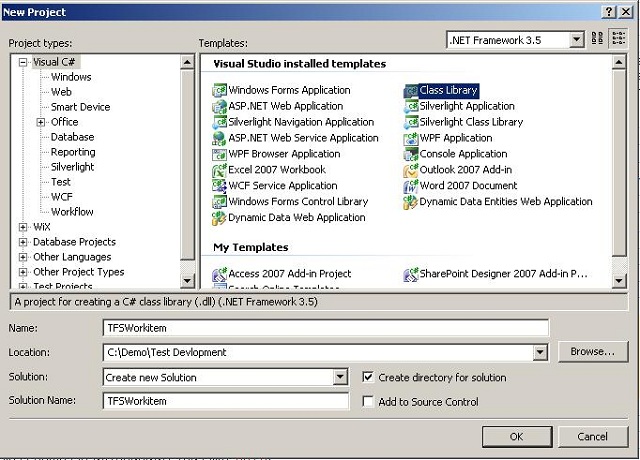Select the WCF project type
Image resolution: width=640 pixels, height=460 pixels.
62,197
